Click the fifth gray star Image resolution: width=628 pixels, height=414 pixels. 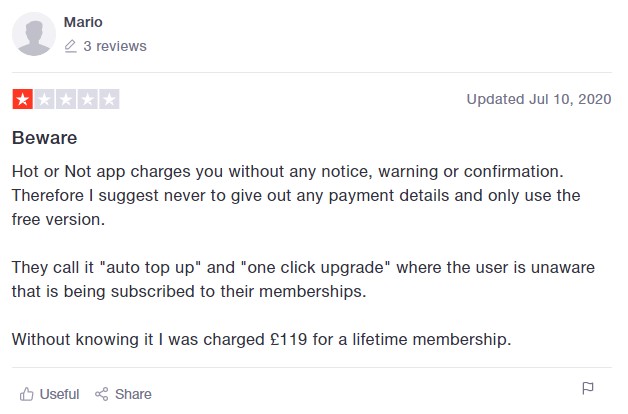click(109, 99)
